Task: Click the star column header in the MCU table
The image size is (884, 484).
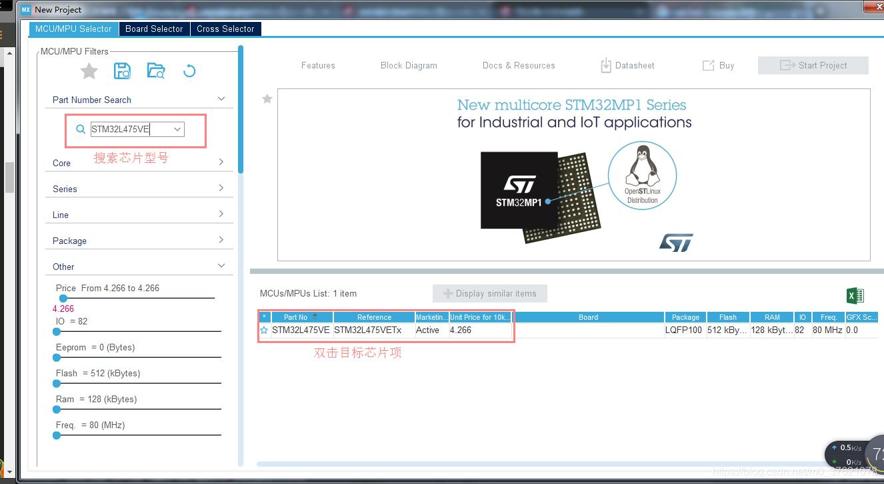Action: tap(264, 317)
